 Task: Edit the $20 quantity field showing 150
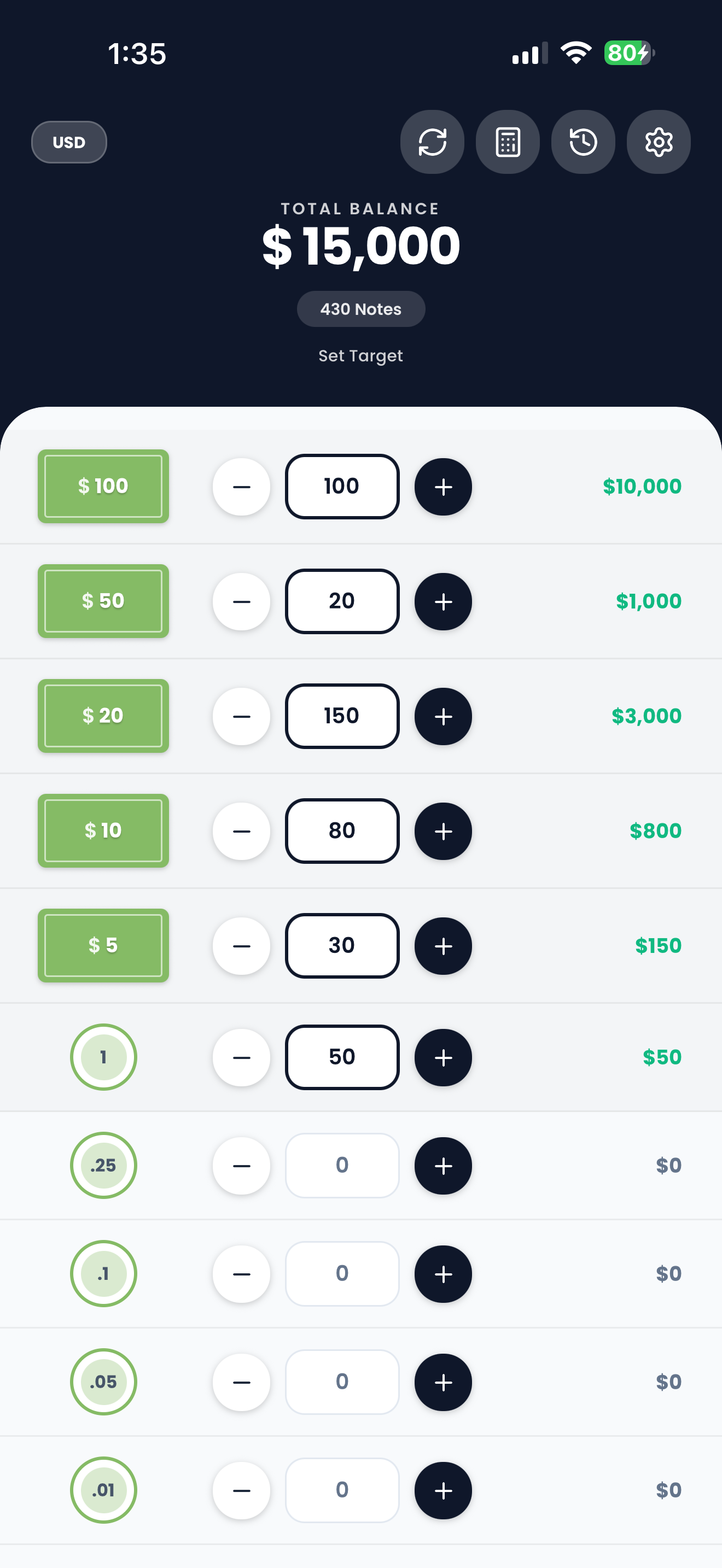[342, 716]
